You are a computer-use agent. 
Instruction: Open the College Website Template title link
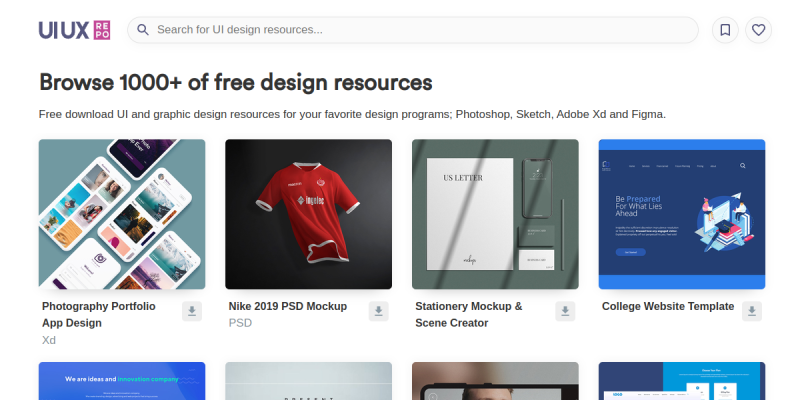(668, 307)
